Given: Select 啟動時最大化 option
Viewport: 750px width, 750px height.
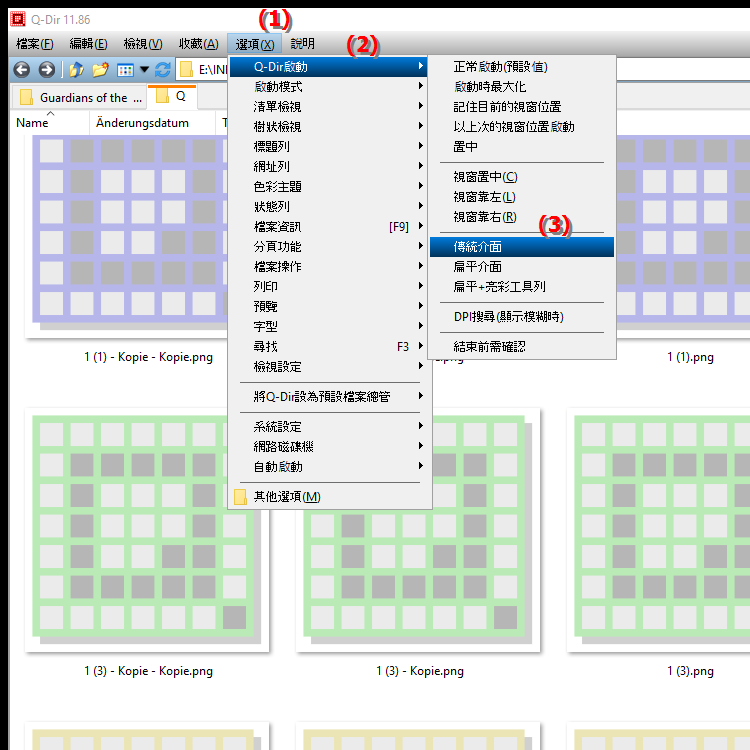Looking at the screenshot, I should click(x=521, y=87).
